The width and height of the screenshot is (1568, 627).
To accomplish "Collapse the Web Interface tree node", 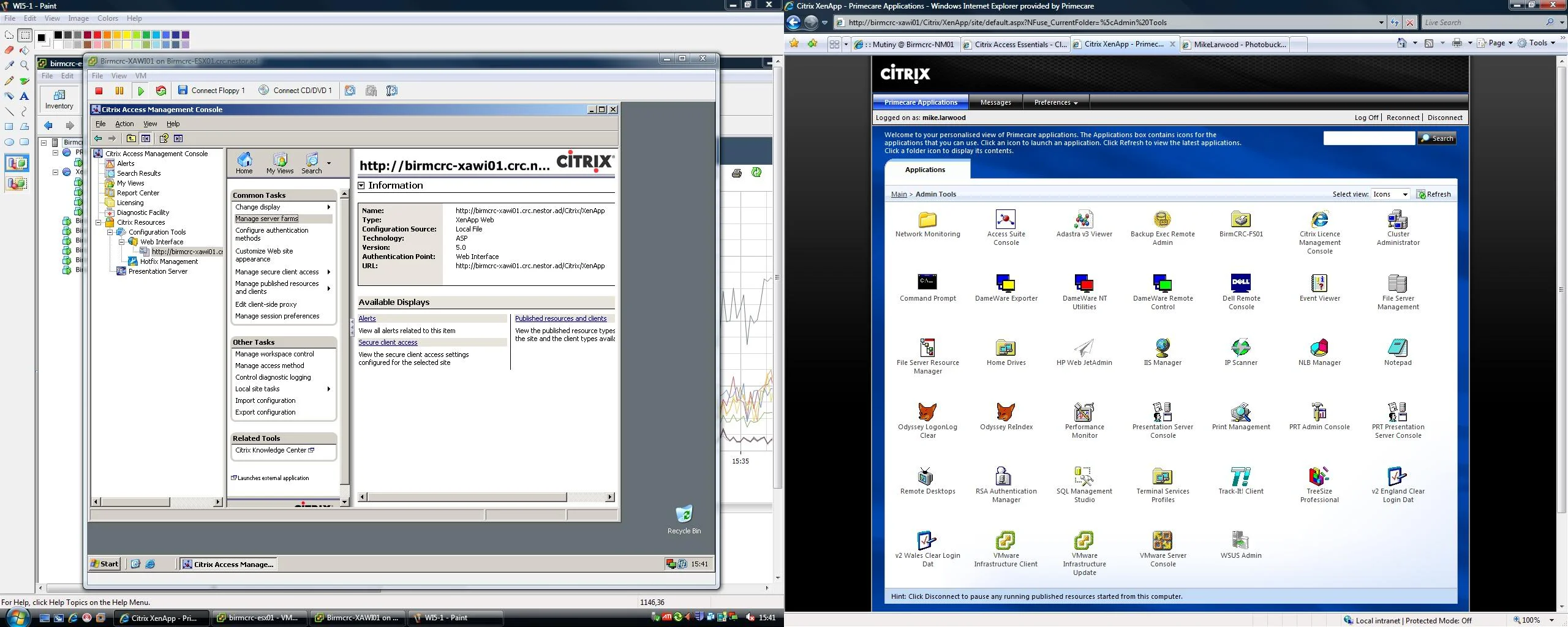I will pyautogui.click(x=121, y=242).
